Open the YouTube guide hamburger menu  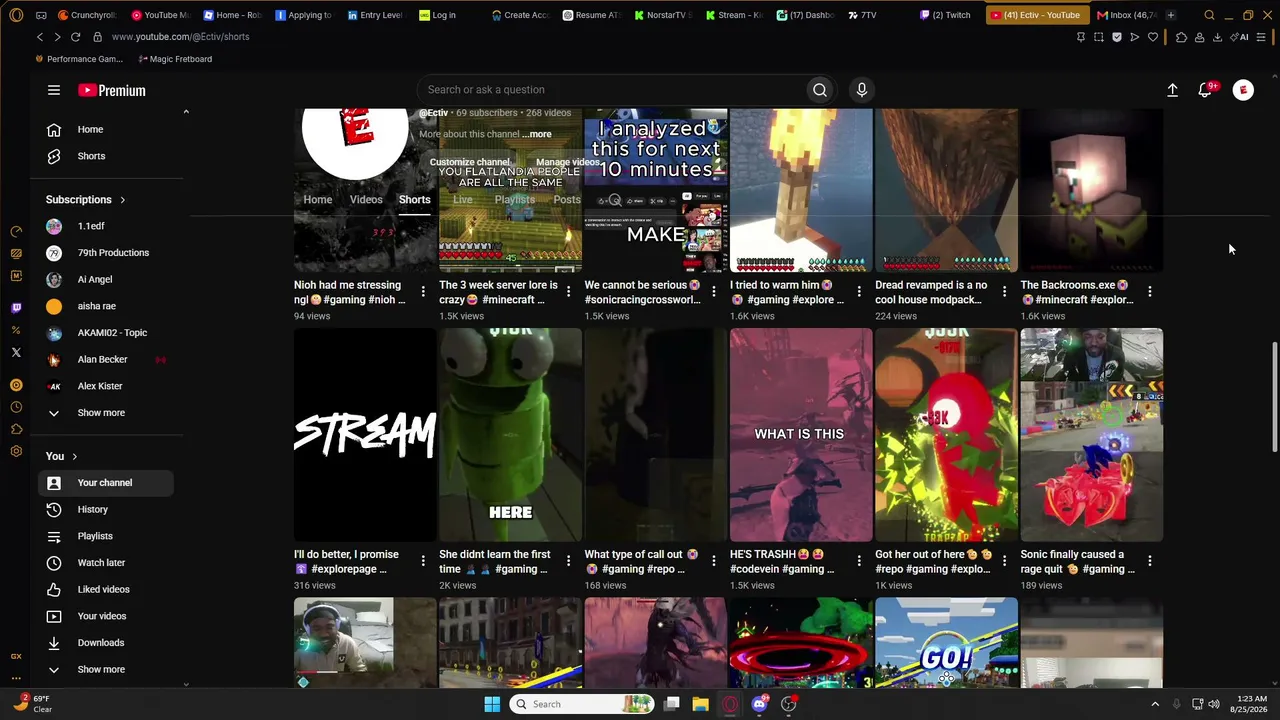54,90
